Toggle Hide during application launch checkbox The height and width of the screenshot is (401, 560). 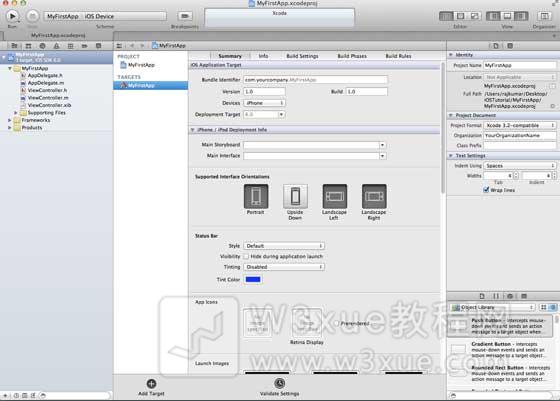coord(246,256)
